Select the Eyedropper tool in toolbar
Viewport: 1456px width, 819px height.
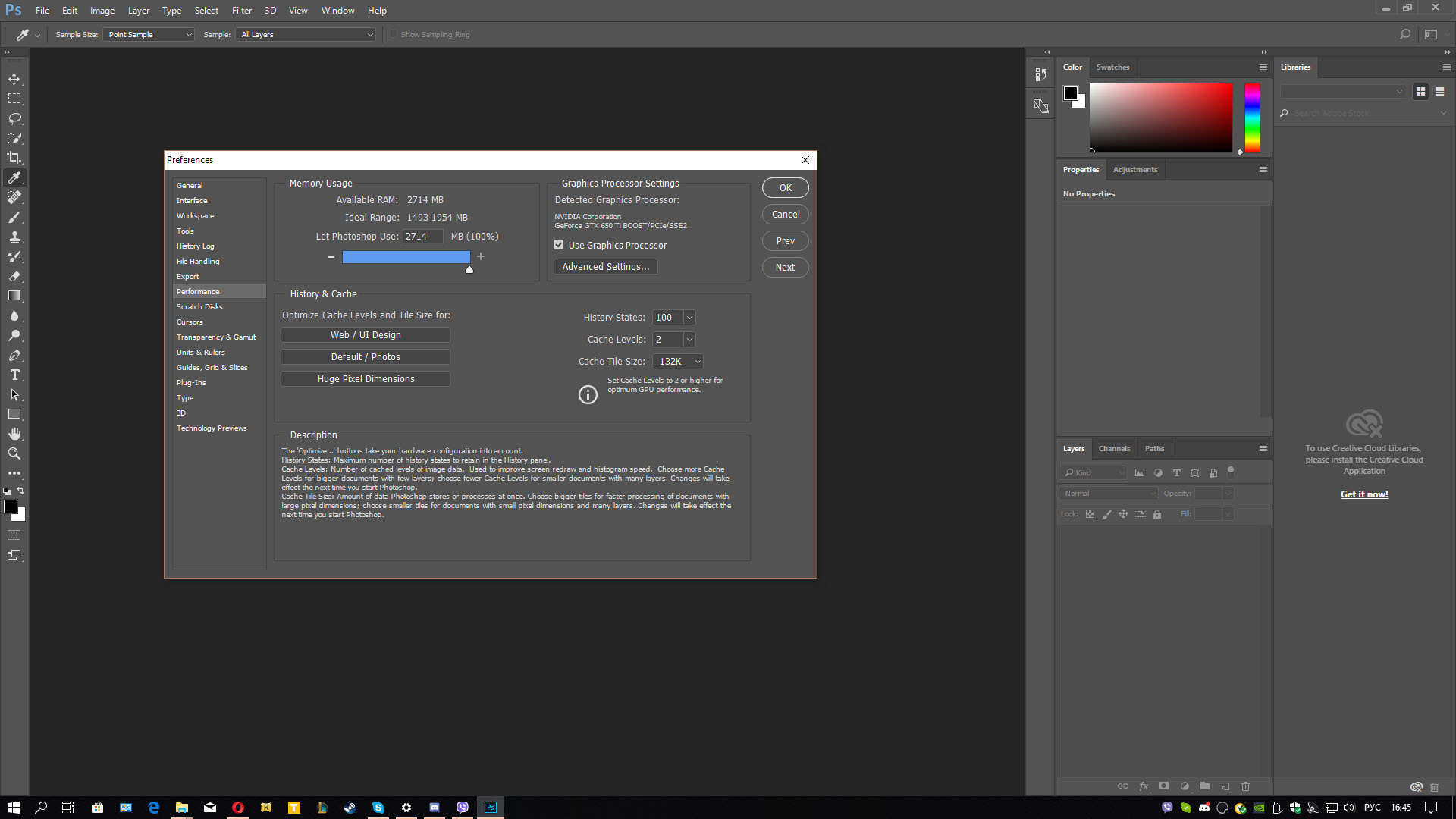click(14, 177)
